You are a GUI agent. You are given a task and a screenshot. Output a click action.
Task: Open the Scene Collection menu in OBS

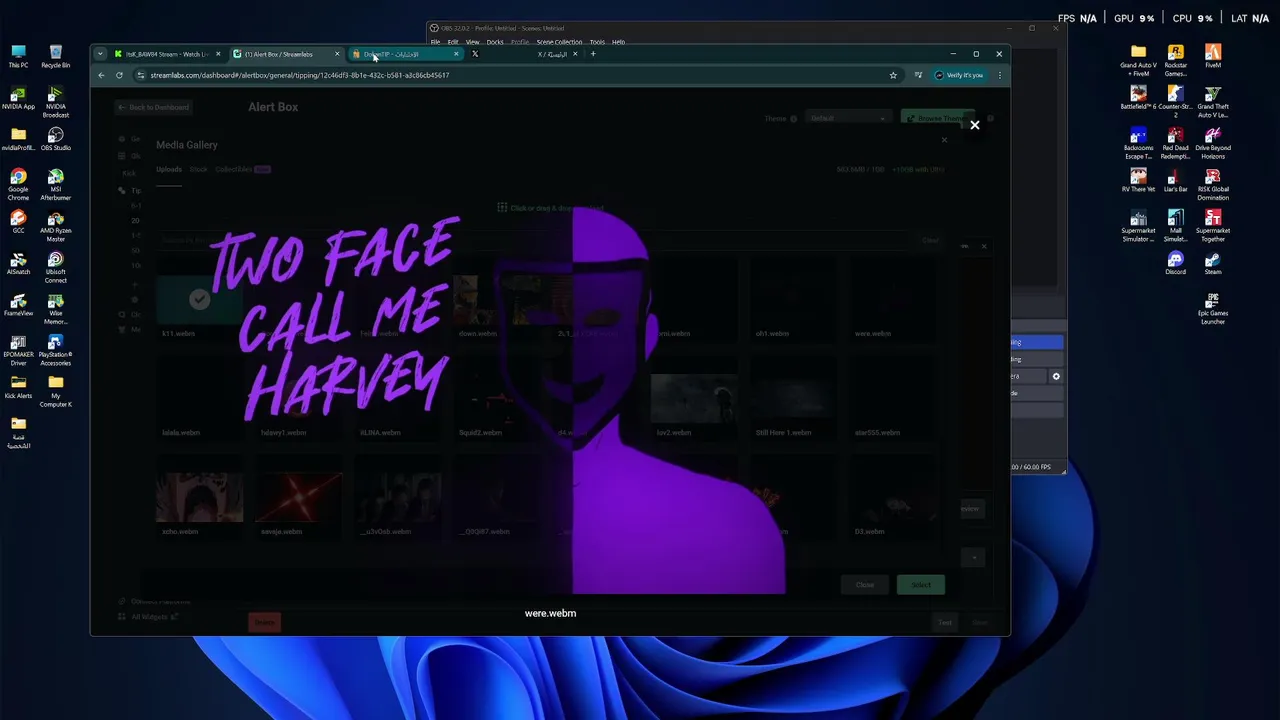(559, 42)
